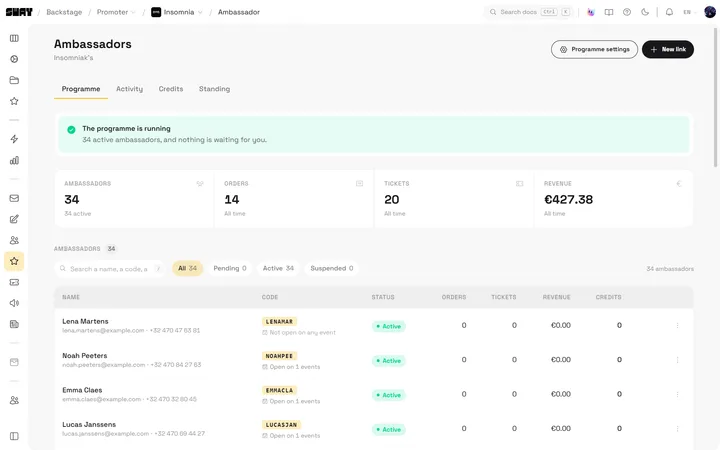Click the people icon above the sidebar collapse icon
Viewport: 720px width, 450px height.
(14, 400)
